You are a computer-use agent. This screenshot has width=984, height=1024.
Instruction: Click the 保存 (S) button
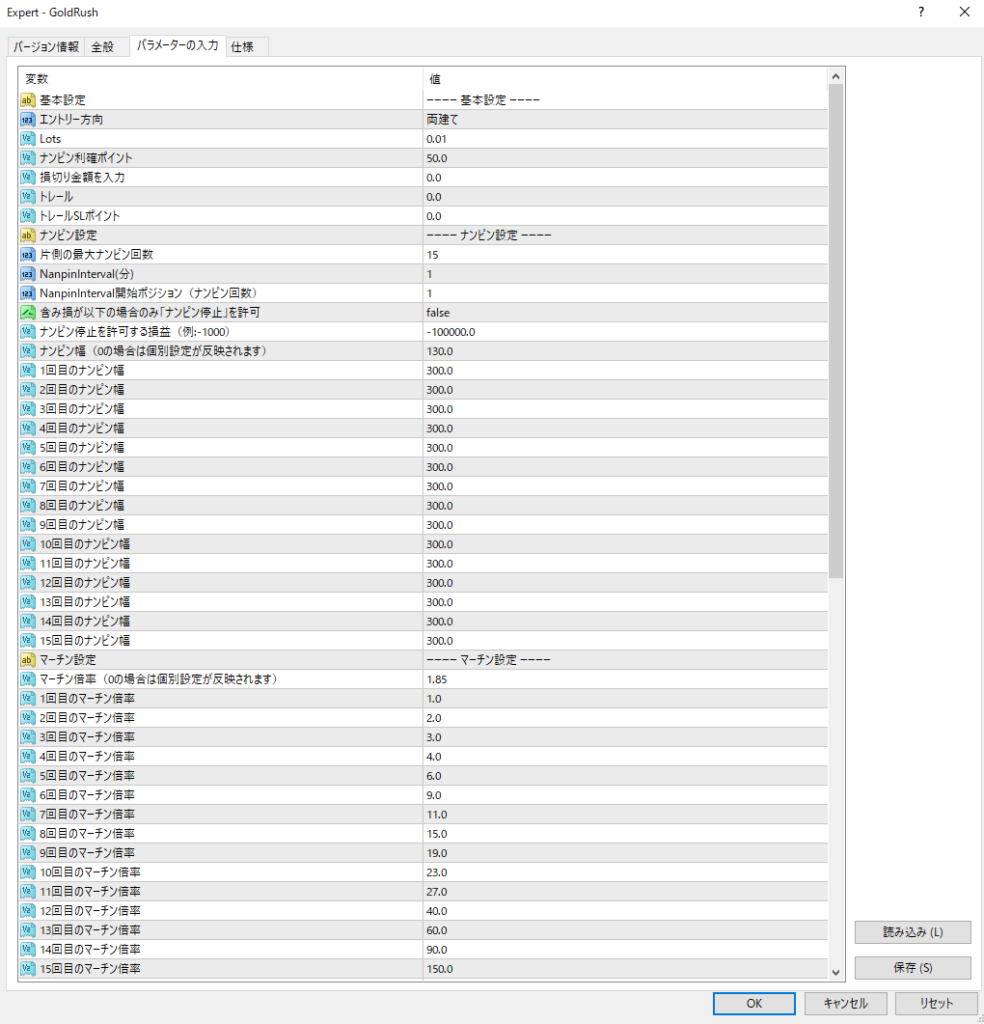tap(912, 968)
